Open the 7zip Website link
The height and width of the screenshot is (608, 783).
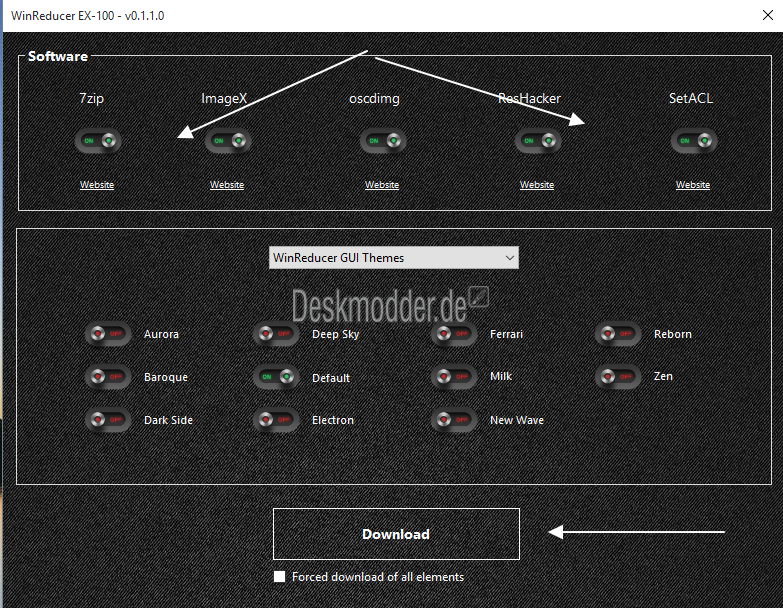click(97, 185)
